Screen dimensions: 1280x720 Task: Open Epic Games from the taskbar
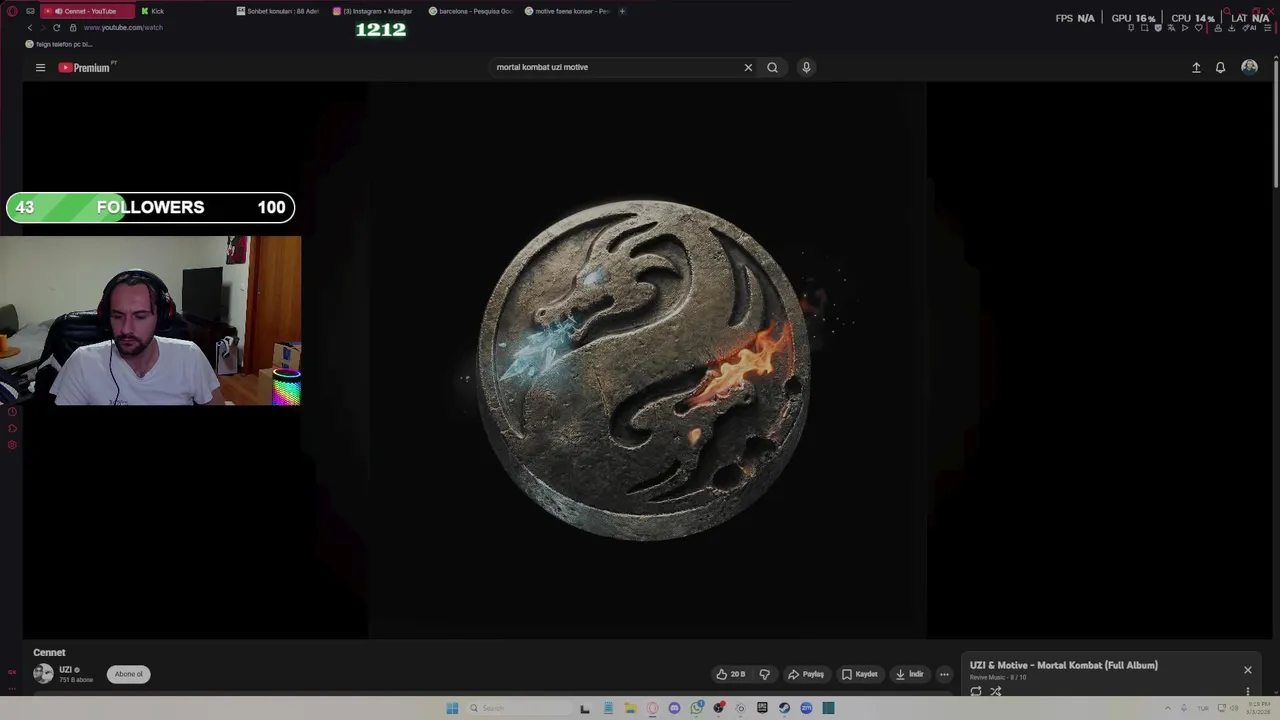click(x=762, y=708)
